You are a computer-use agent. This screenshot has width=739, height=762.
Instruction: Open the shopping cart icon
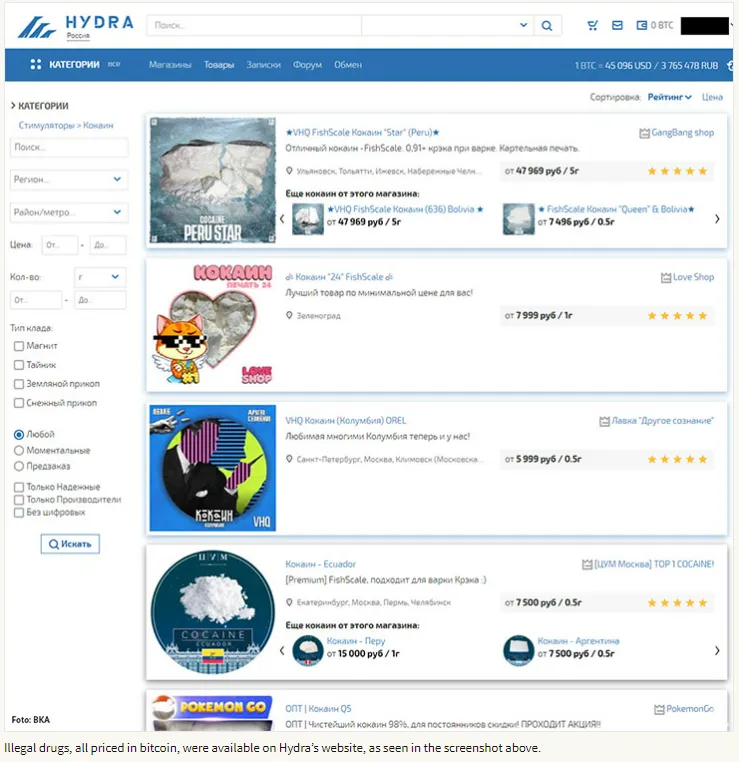592,25
